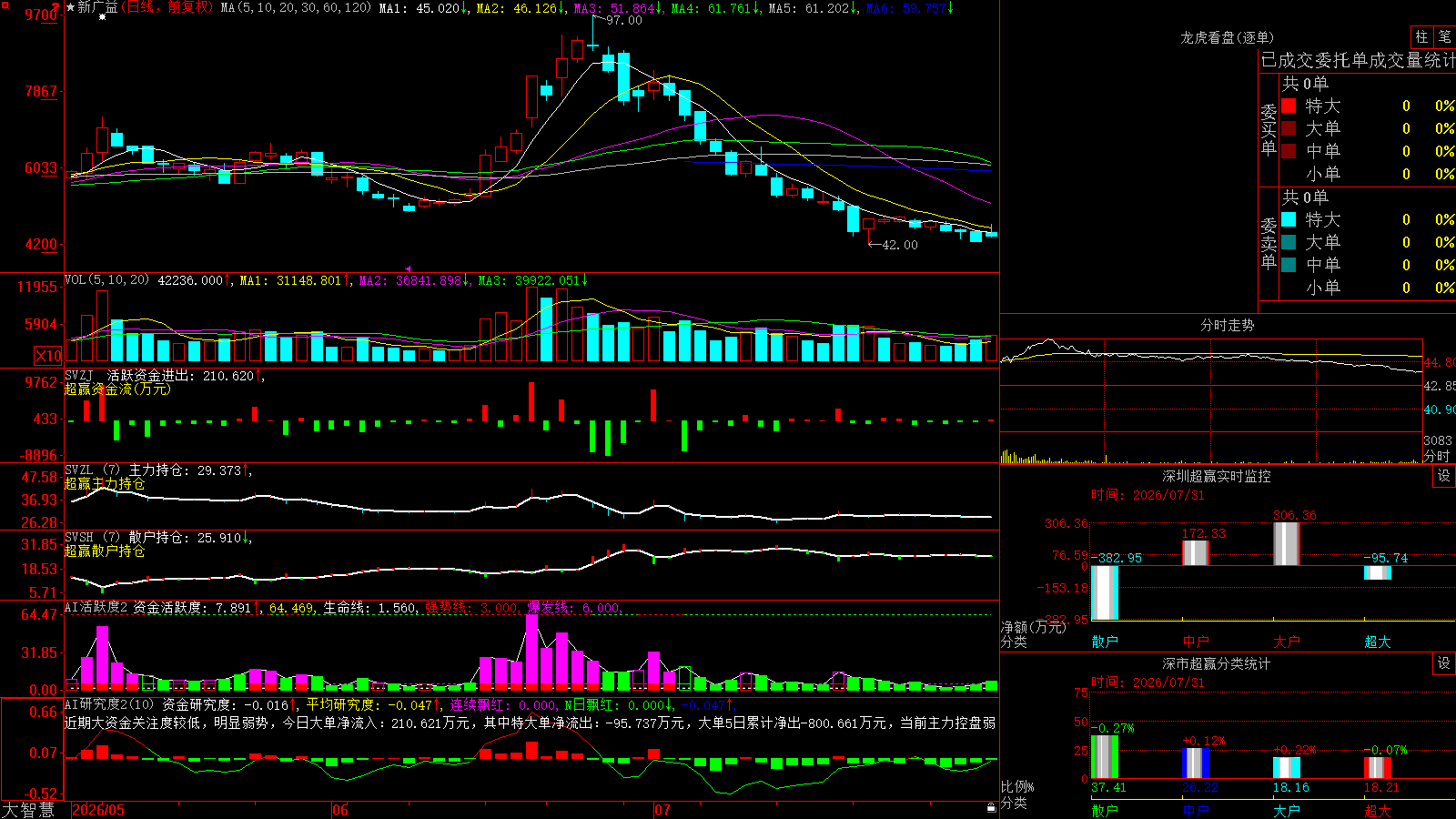Image resolution: width=1456 pixels, height=819 pixels.
Task: Click the 已成交委托单成交量统计 header
Action: (1358, 60)
